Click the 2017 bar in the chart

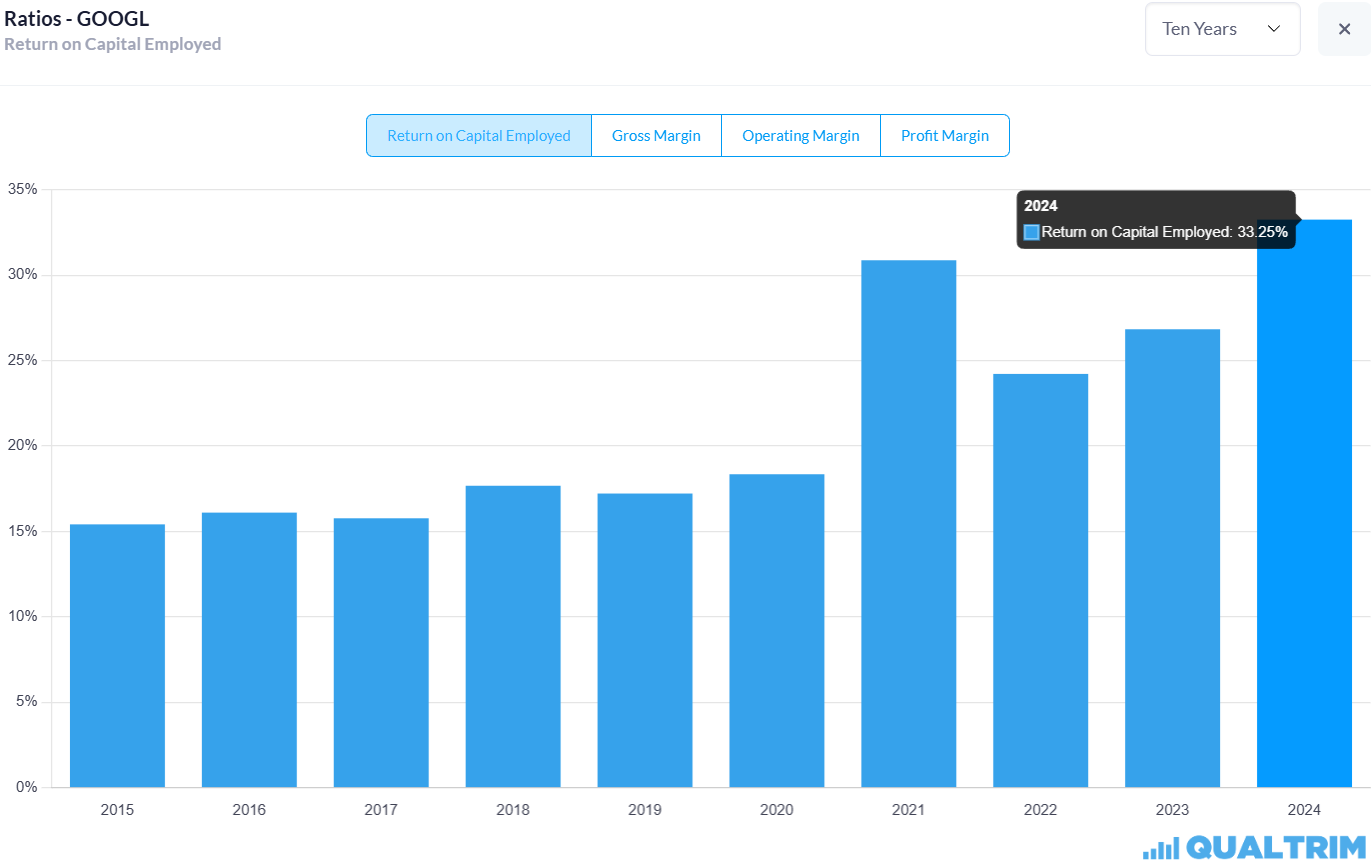click(381, 652)
